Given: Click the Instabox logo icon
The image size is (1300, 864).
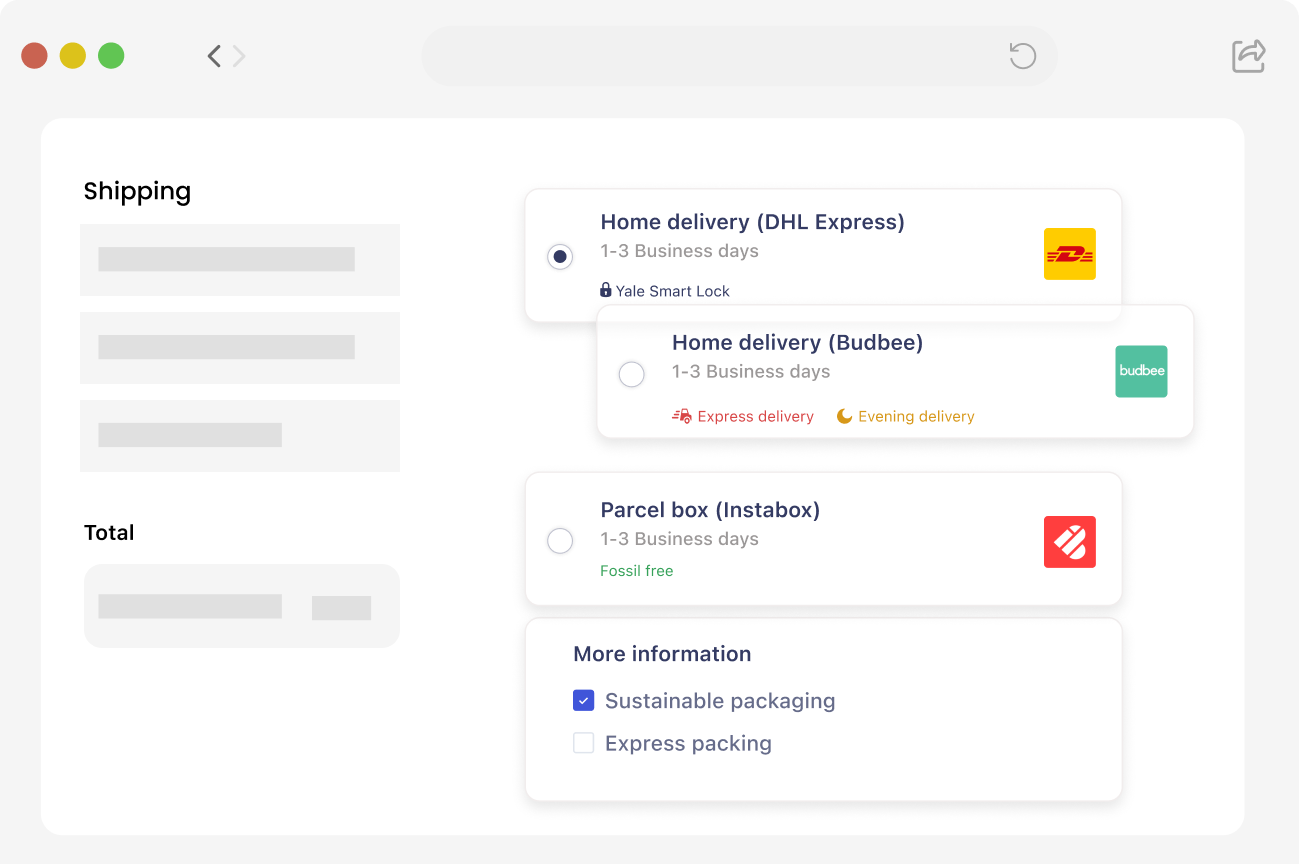Looking at the screenshot, I should click(x=1069, y=542).
